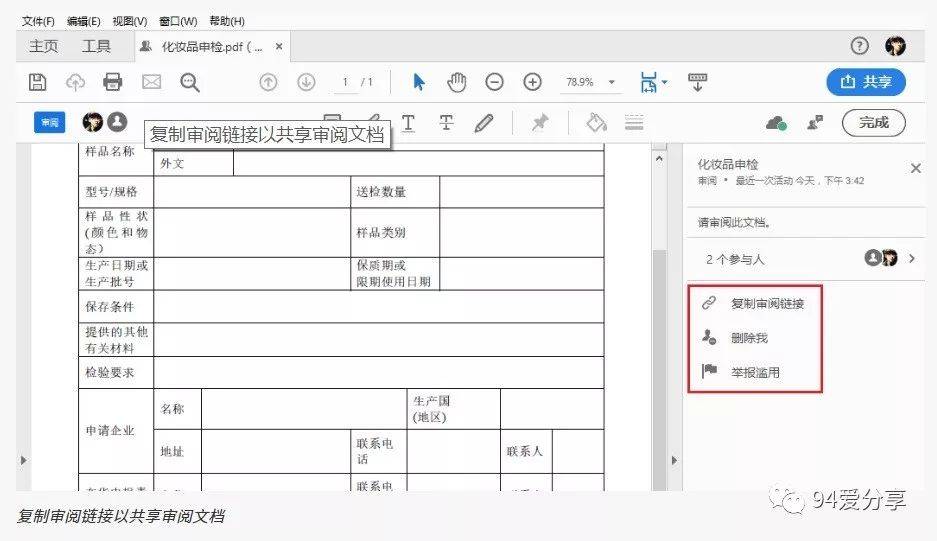Switch to the 主页 tab
Image resolution: width=937 pixels, height=541 pixels.
click(44, 47)
